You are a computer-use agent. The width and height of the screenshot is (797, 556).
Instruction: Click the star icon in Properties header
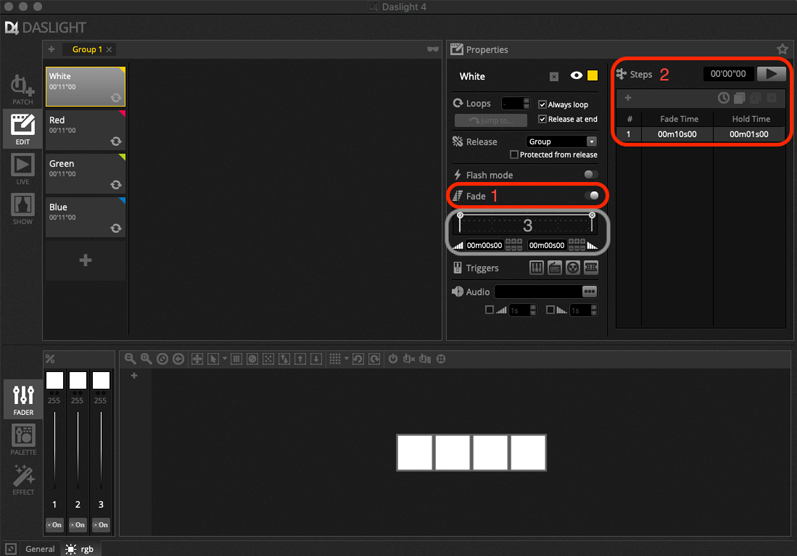[782, 49]
